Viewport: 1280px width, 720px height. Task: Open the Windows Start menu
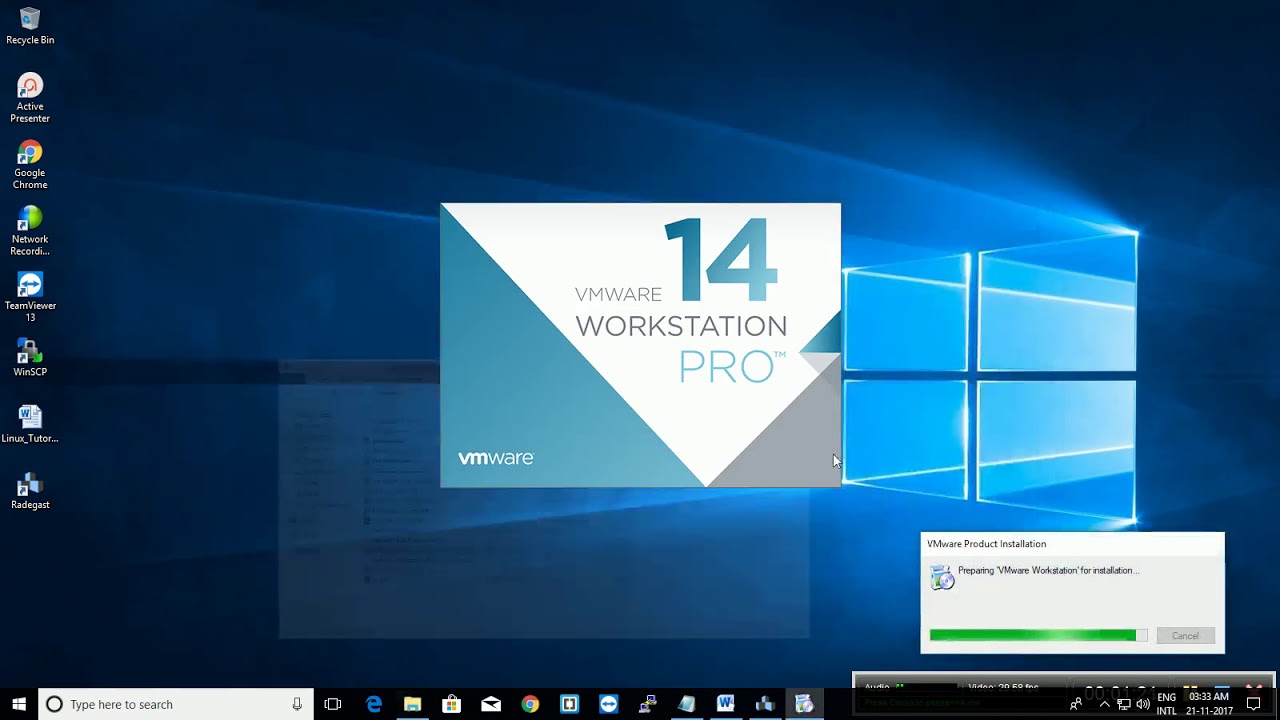click(19, 704)
